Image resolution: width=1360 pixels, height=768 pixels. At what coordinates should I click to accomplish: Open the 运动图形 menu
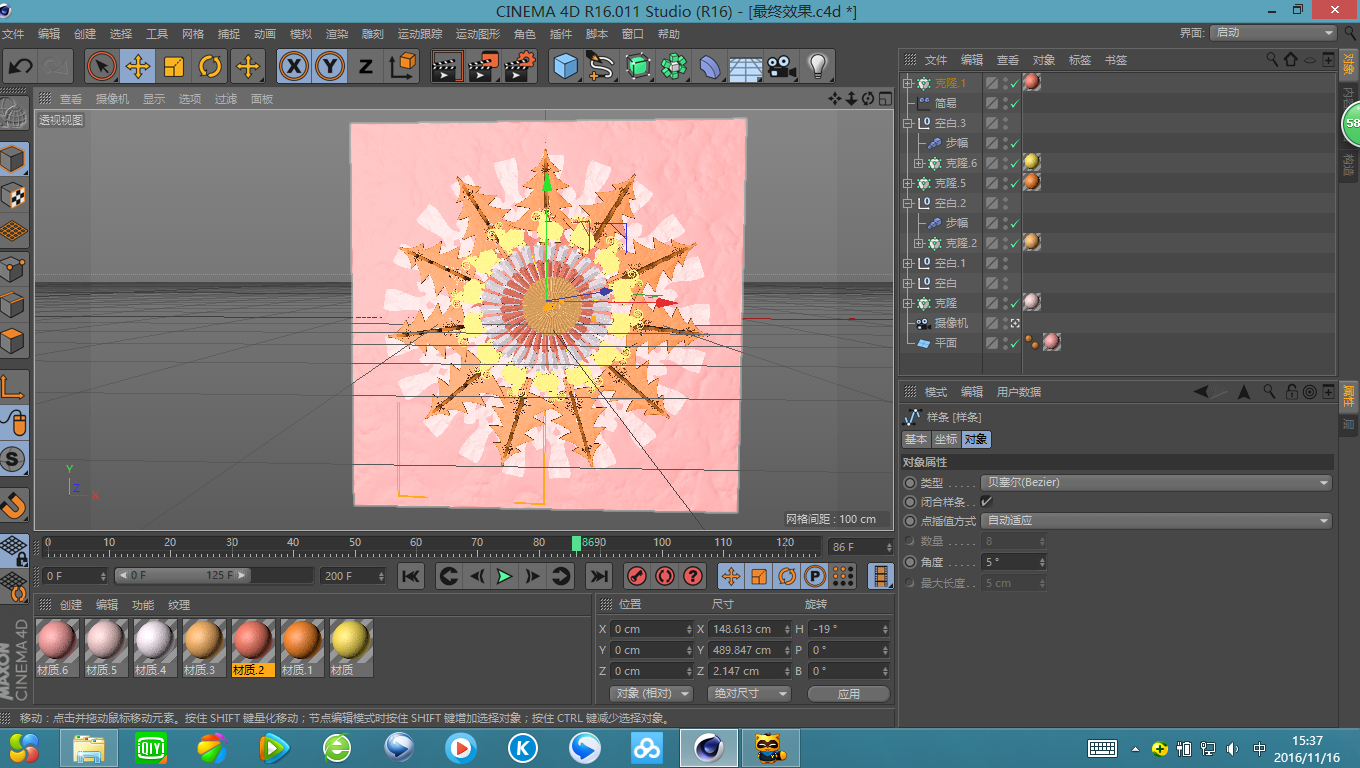[476, 34]
